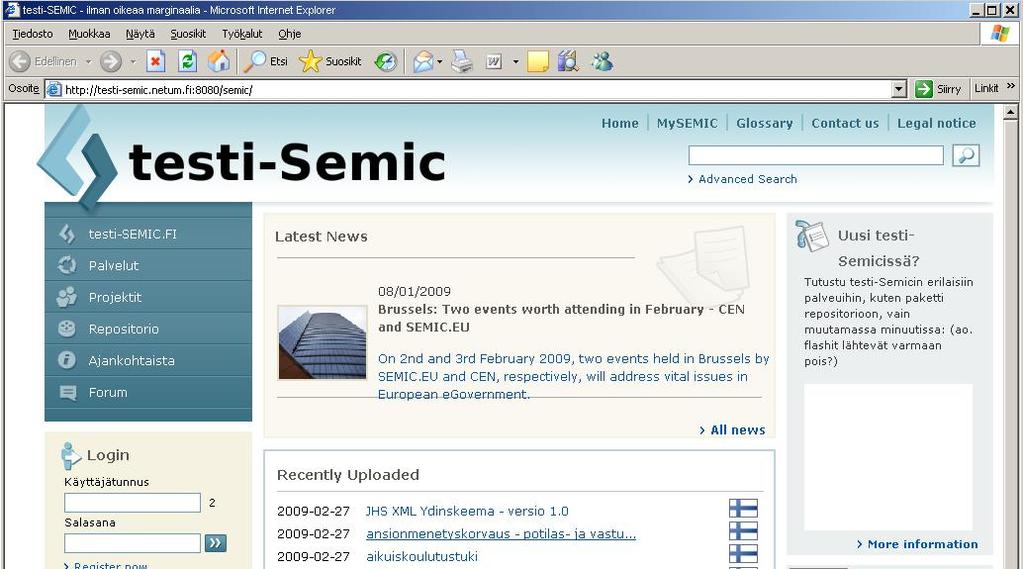Select Repositorio in sidebar menu
Image resolution: width=1023 pixels, height=569 pixels.
coord(148,329)
